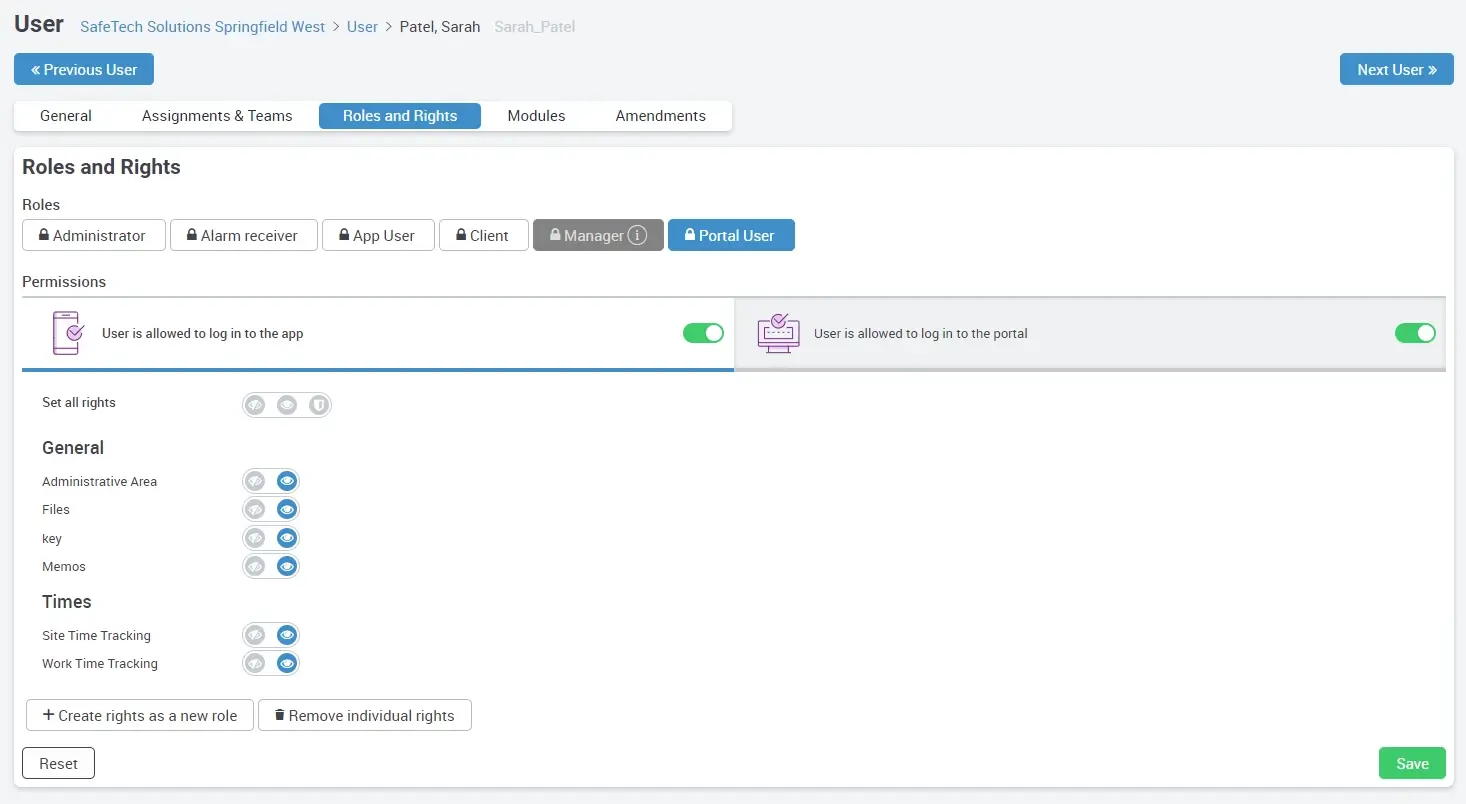1466x804 pixels.
Task: Click the Manager role info icon
Action: 637,235
